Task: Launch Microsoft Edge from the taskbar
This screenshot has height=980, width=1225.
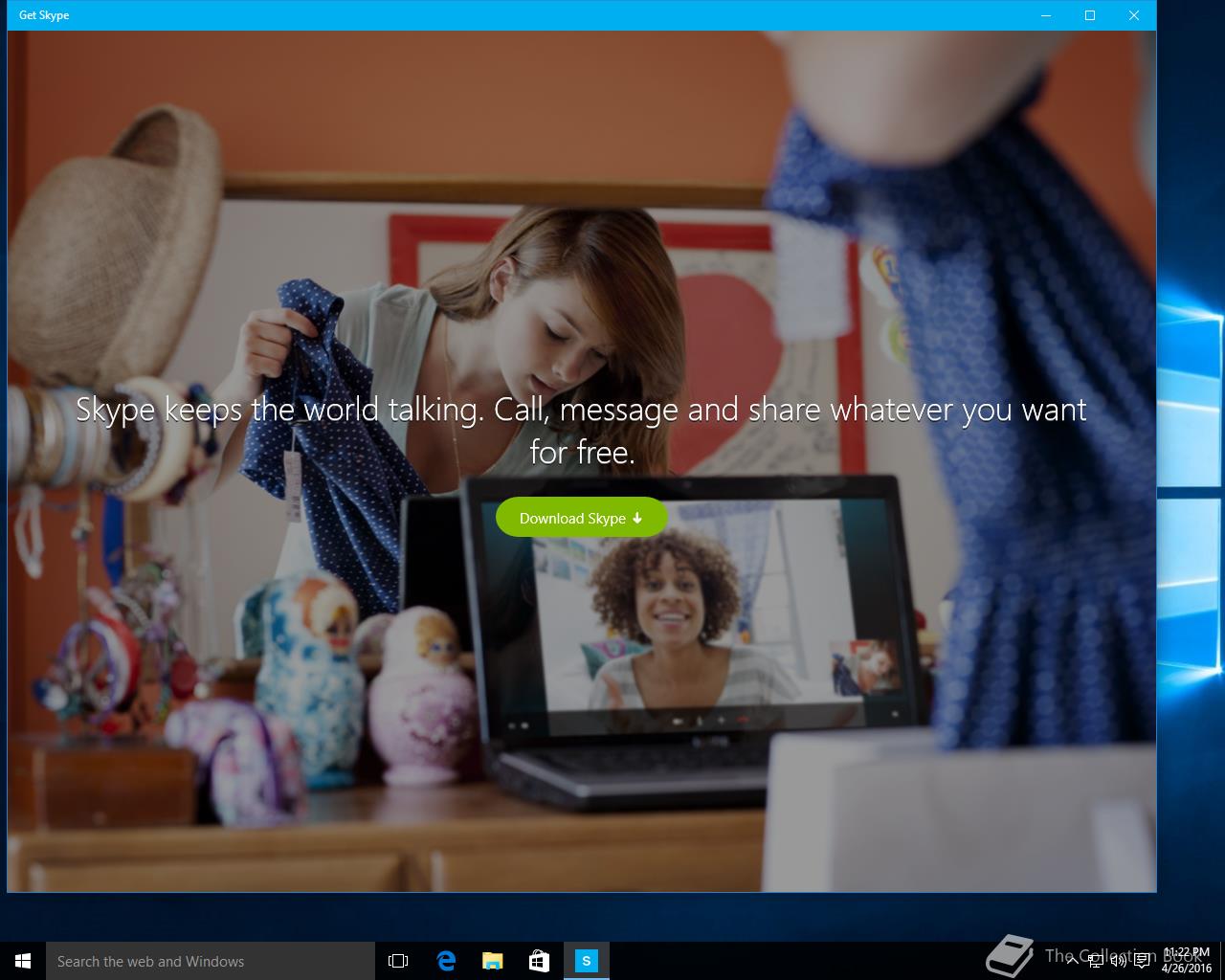Action: [x=445, y=961]
